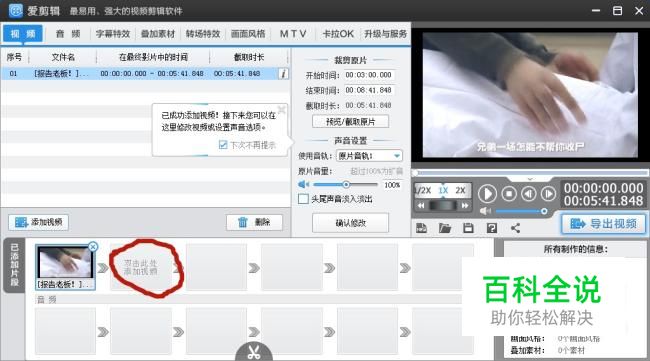Screen dimensions: 650x361
Task: Open the 字幕特效 tab
Action: [113, 34]
